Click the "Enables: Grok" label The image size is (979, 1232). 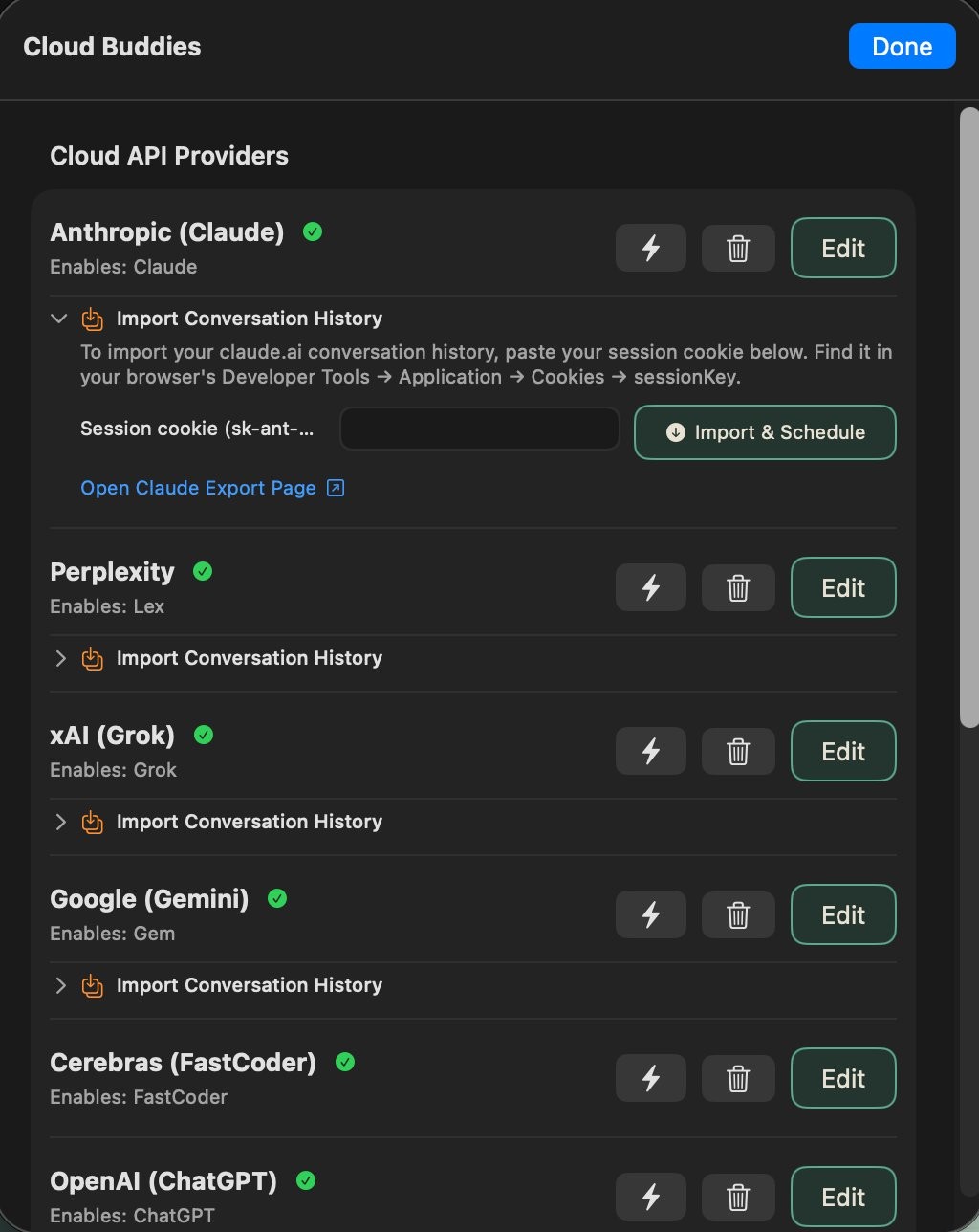pos(113,770)
